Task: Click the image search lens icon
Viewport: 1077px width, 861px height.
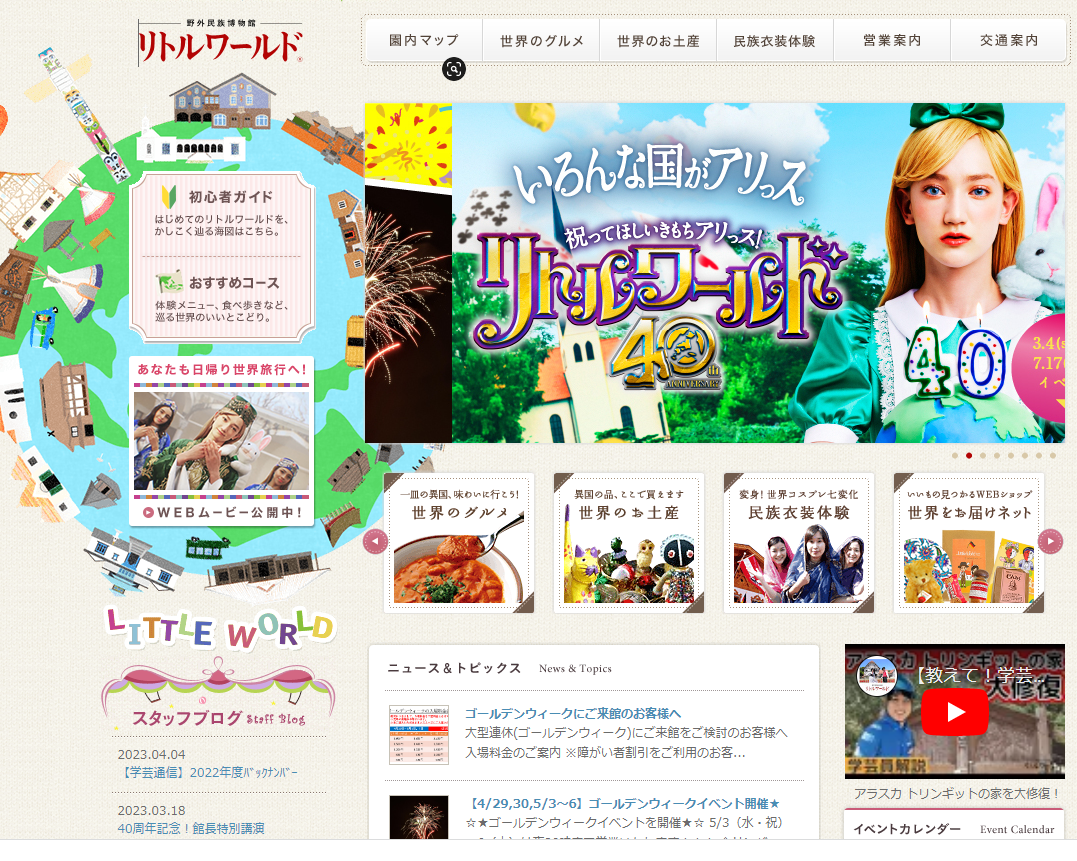Action: coord(453,69)
